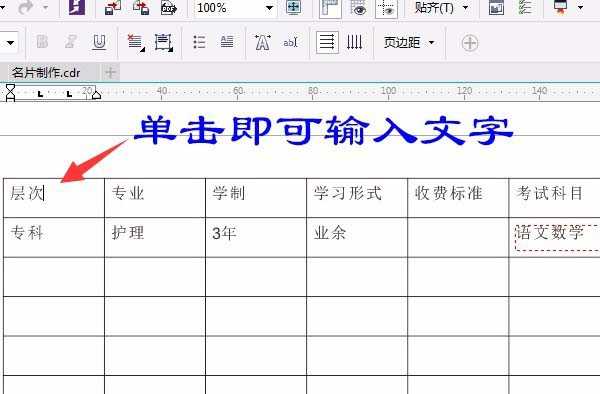Toggle the show guidelines eye icon
This screenshot has height=394, width=600.
(x=386, y=8)
